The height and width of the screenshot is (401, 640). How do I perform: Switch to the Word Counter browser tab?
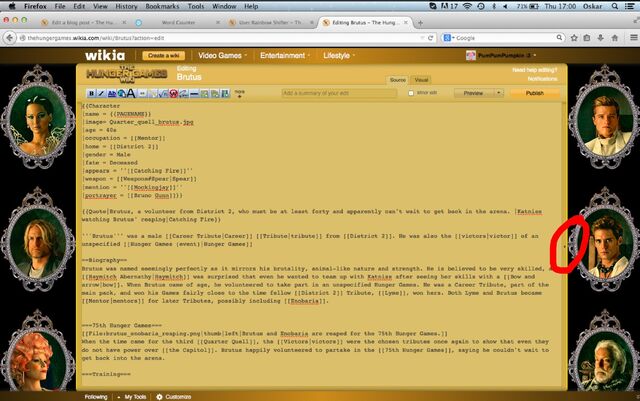(178, 23)
